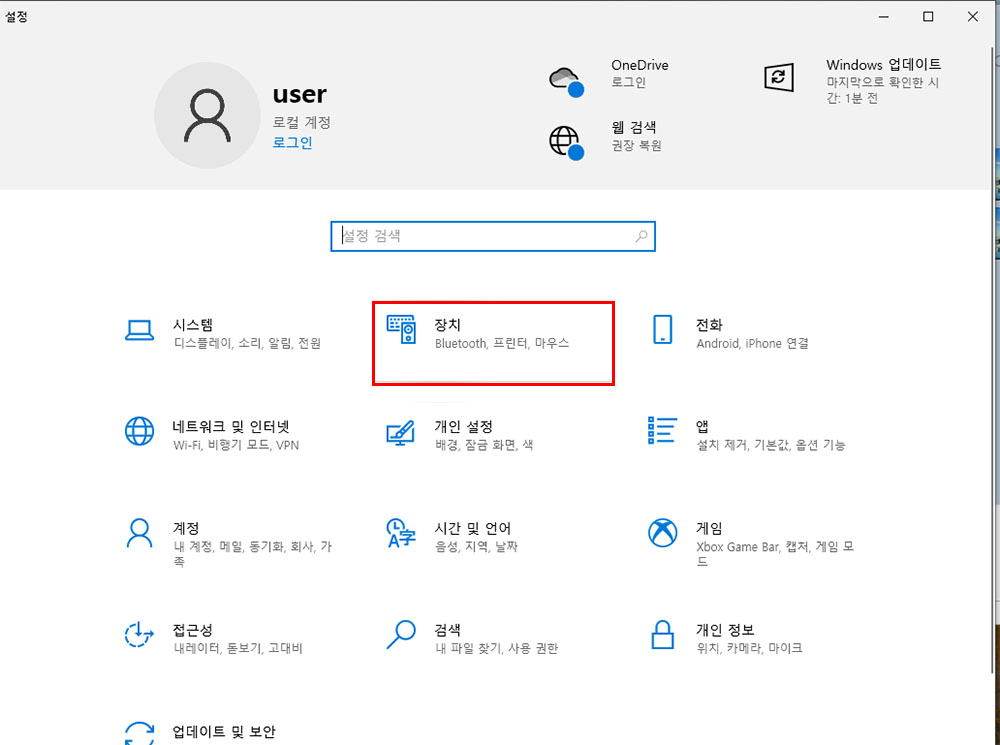The height and width of the screenshot is (745, 1000).
Task: Open the 개인 설정 paintbrush icon
Action: (x=401, y=432)
